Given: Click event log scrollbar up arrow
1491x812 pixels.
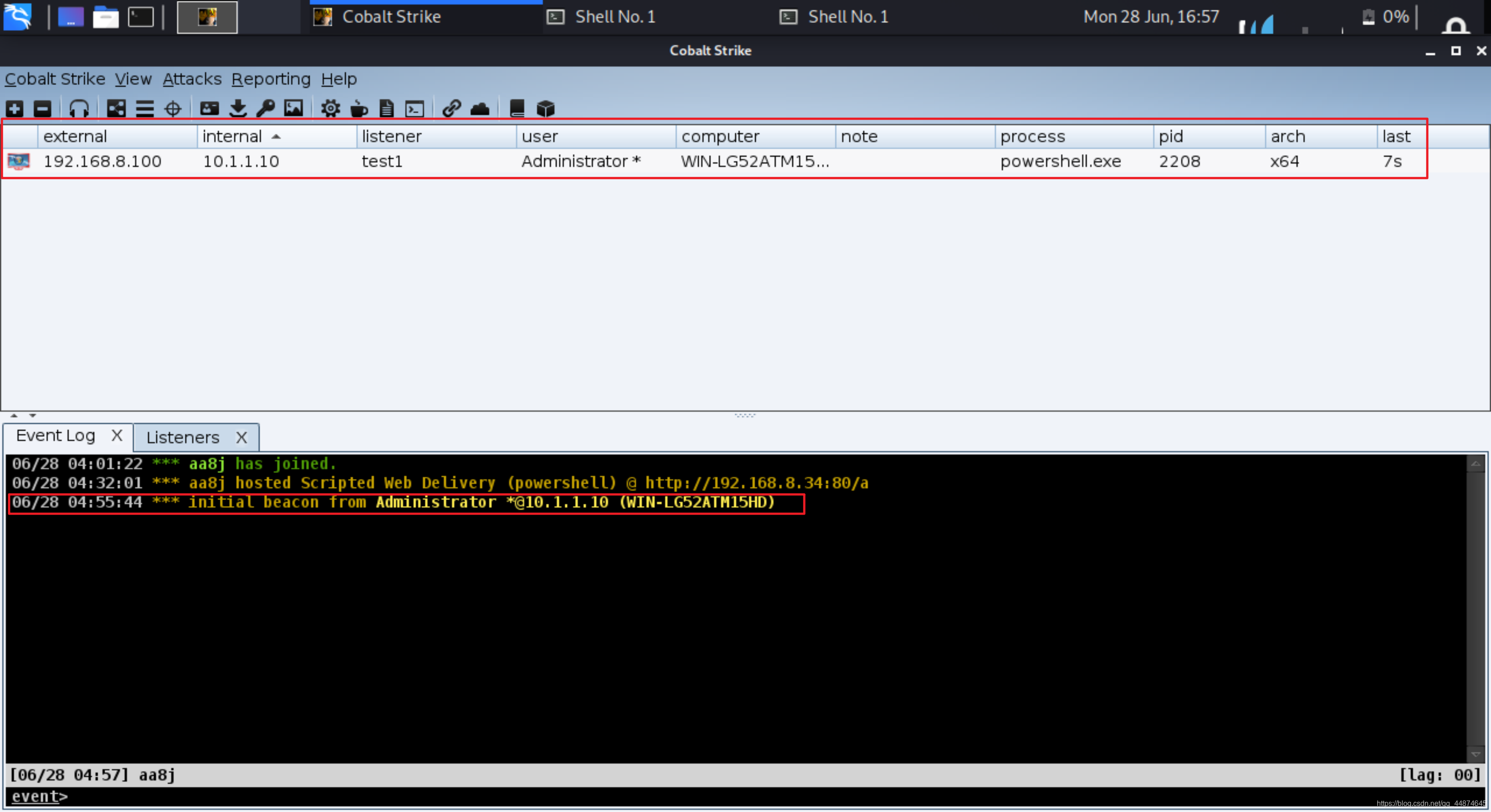Looking at the screenshot, I should [x=1475, y=464].
